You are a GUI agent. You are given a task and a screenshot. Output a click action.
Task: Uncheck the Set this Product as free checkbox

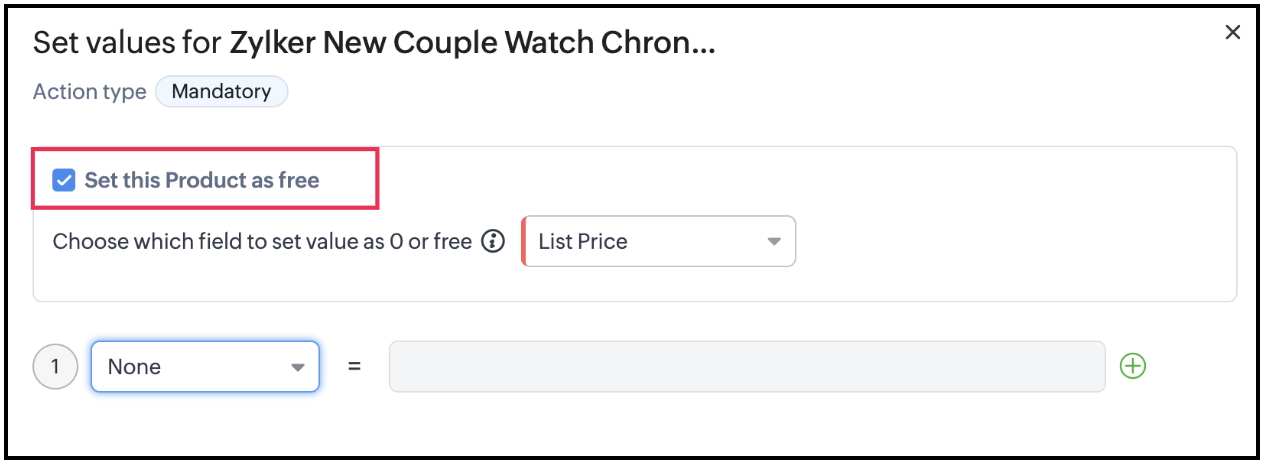coord(64,181)
